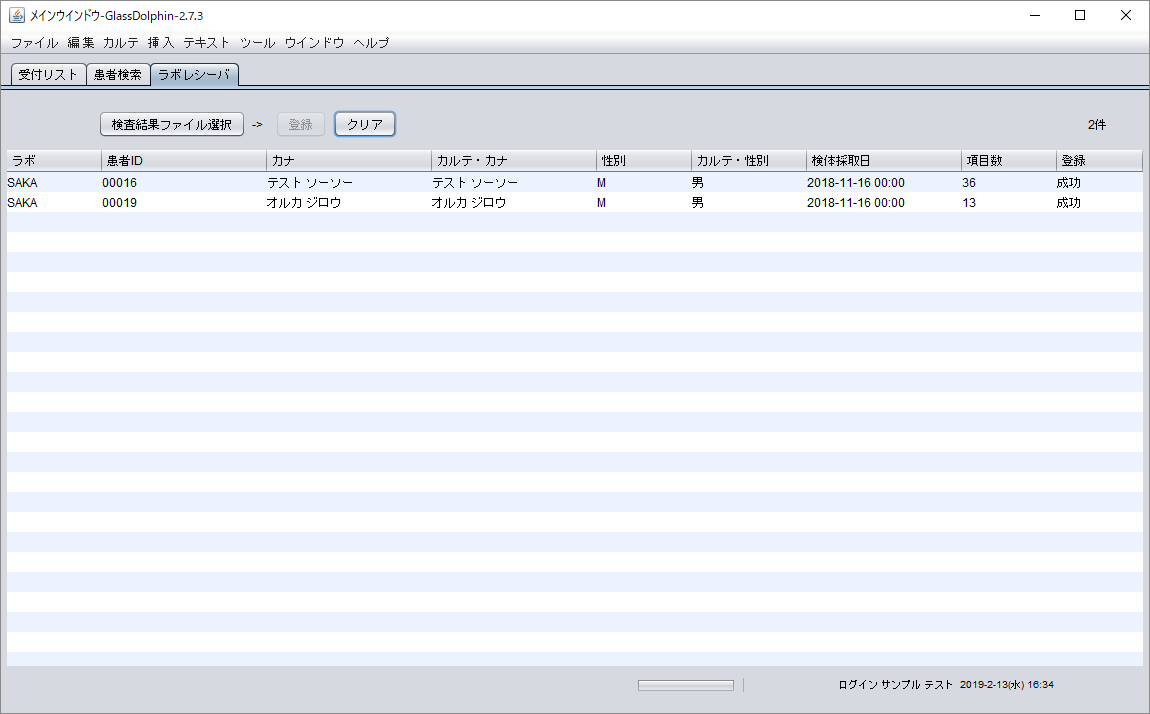Viewport: 1150px width, 714px height.
Task: Switch to the 受付リスト tab
Action: (48, 75)
